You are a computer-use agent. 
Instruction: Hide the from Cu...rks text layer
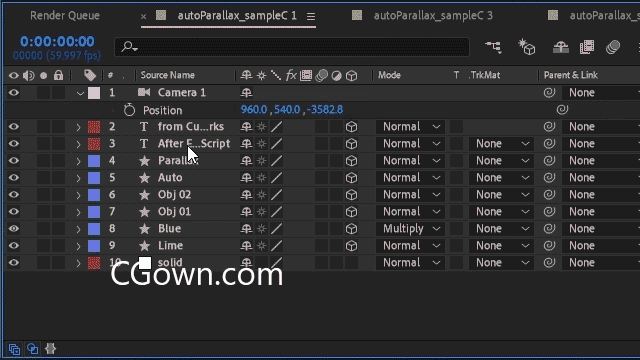(13, 127)
